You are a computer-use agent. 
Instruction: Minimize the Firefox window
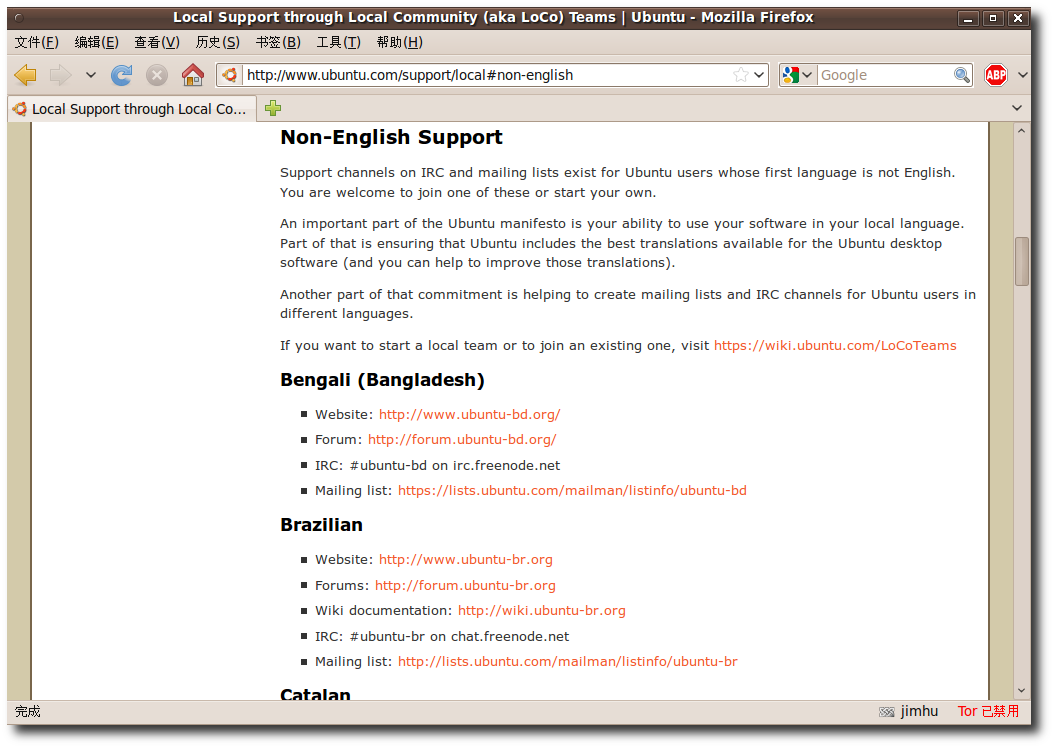pyautogui.click(x=968, y=18)
